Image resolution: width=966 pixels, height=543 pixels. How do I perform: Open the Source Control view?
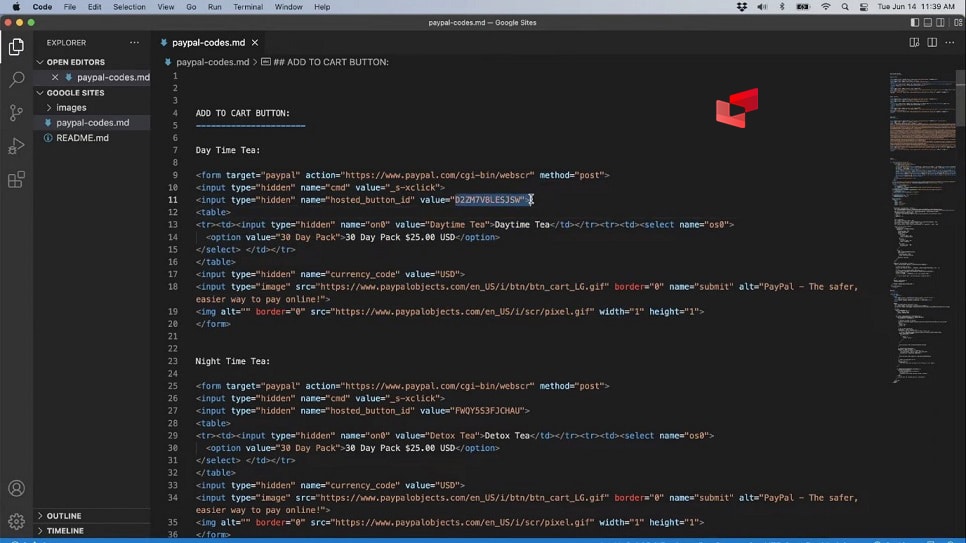(x=16, y=113)
